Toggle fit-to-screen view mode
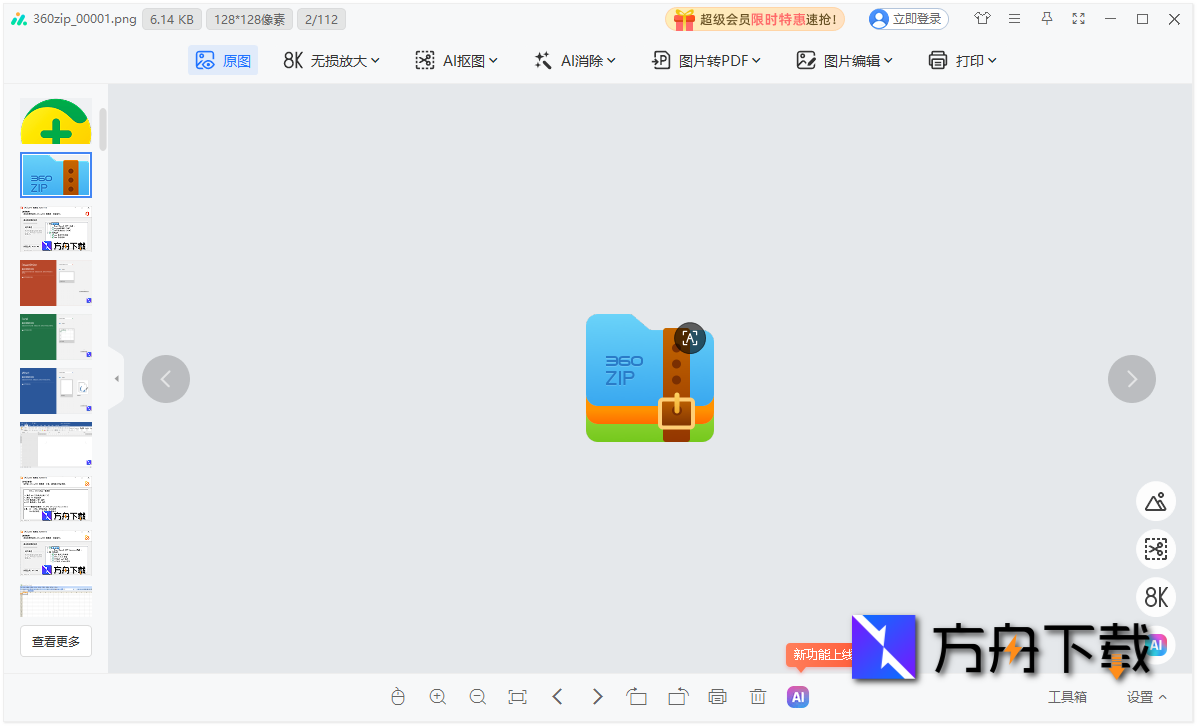1197x726 pixels. (517, 696)
